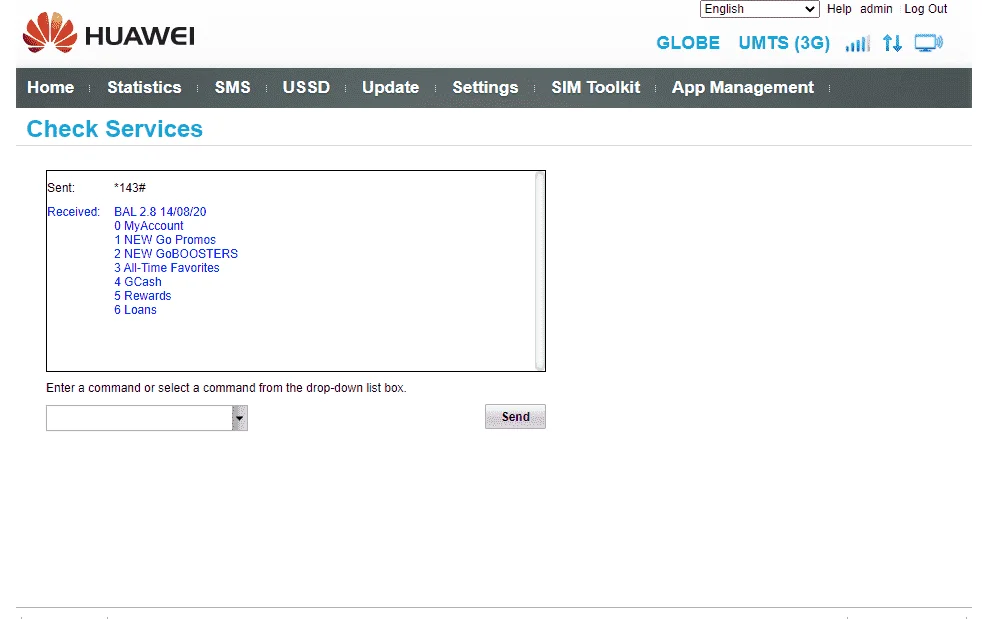Image resolution: width=986 pixels, height=619 pixels.
Task: Open the Help link
Action: (x=839, y=9)
